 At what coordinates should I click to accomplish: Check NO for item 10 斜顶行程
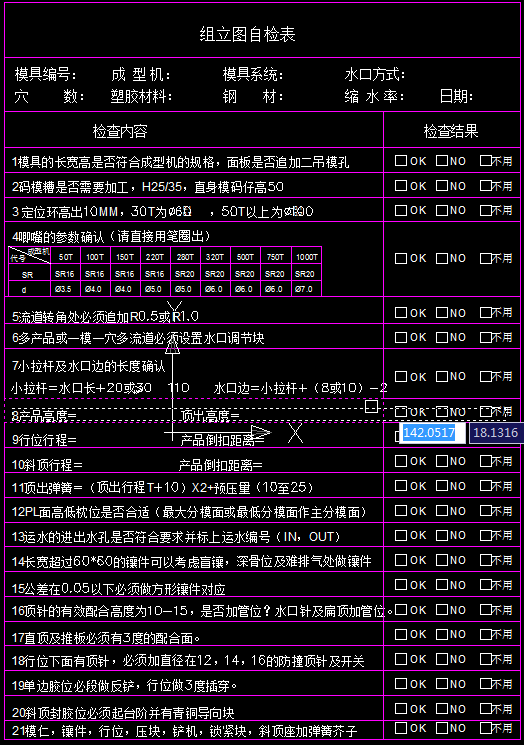tap(441, 461)
